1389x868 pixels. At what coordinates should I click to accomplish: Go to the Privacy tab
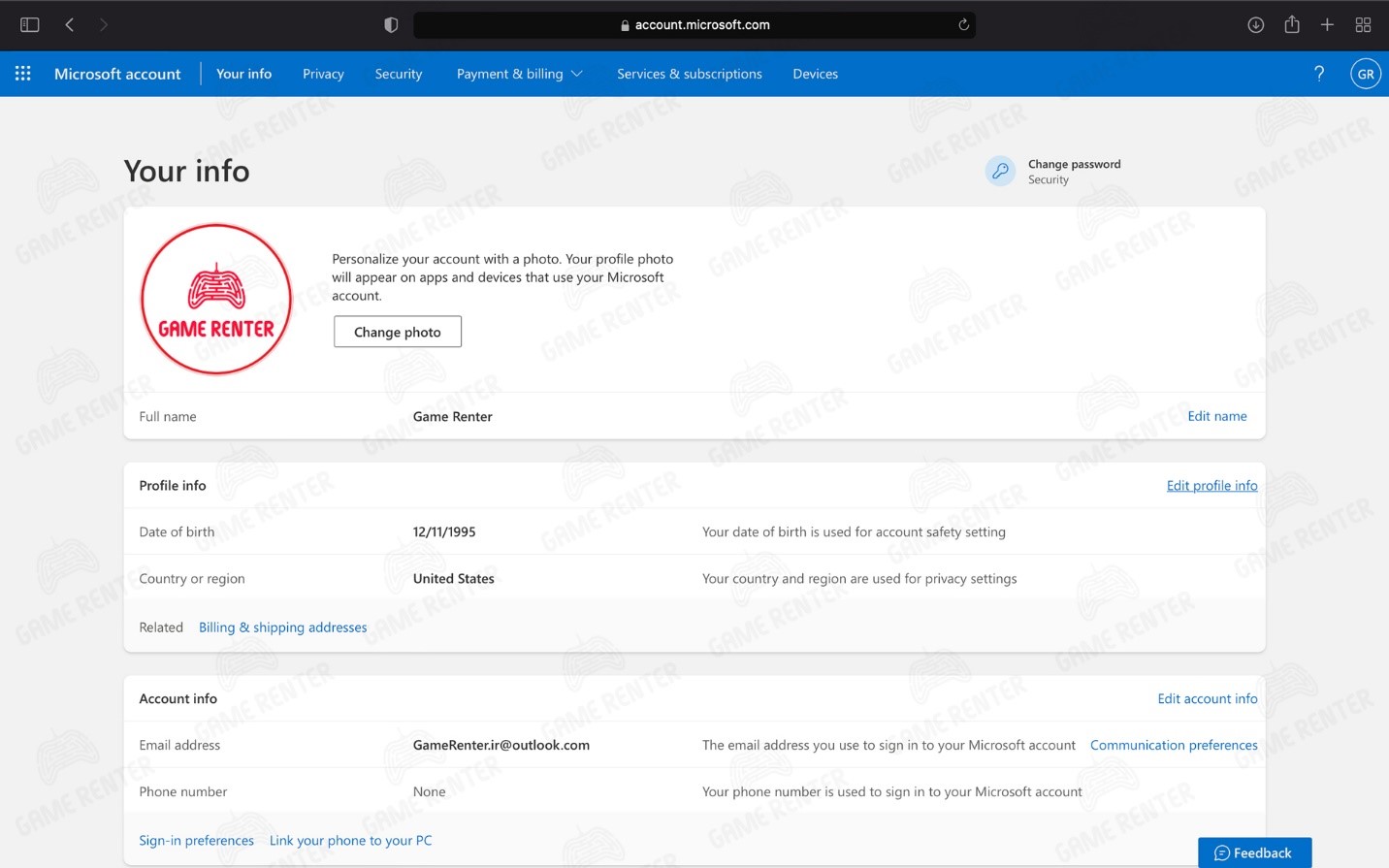(x=323, y=74)
